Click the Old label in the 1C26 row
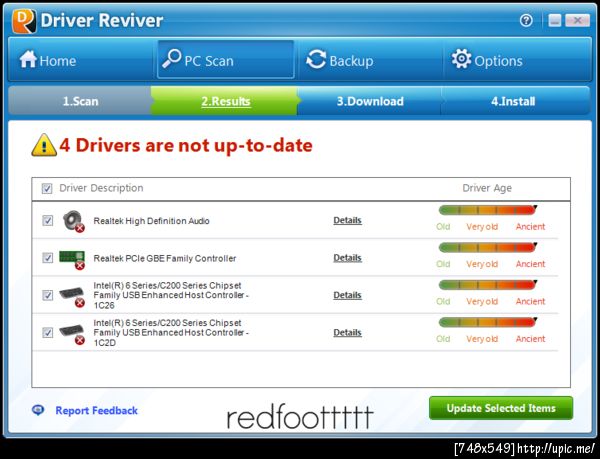 [443, 301]
